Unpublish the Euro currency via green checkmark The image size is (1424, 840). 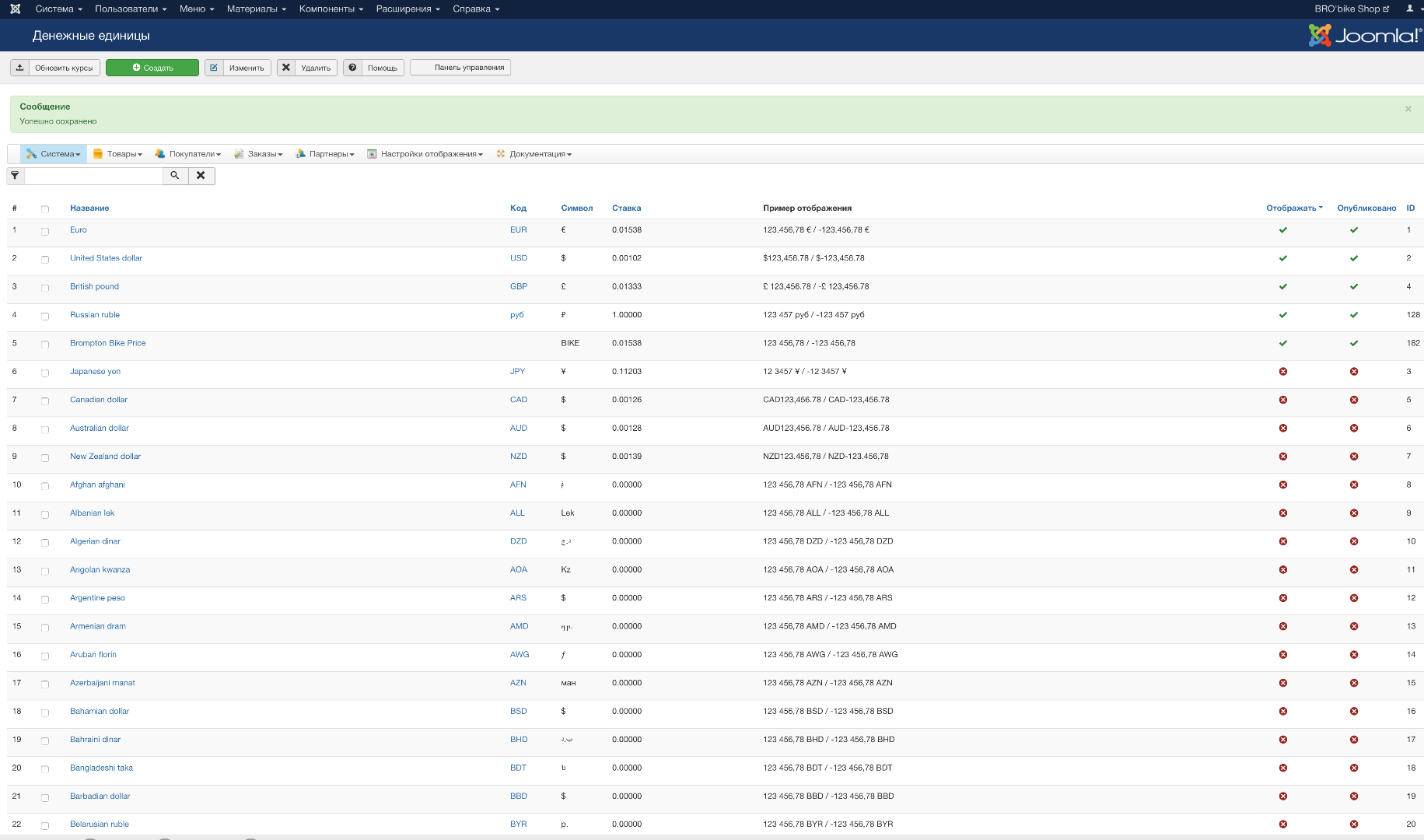coord(1354,230)
